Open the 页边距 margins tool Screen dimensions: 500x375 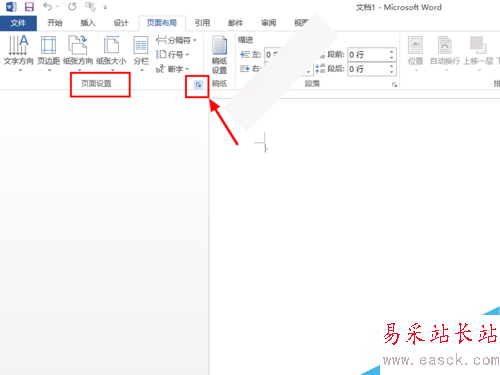coord(49,53)
